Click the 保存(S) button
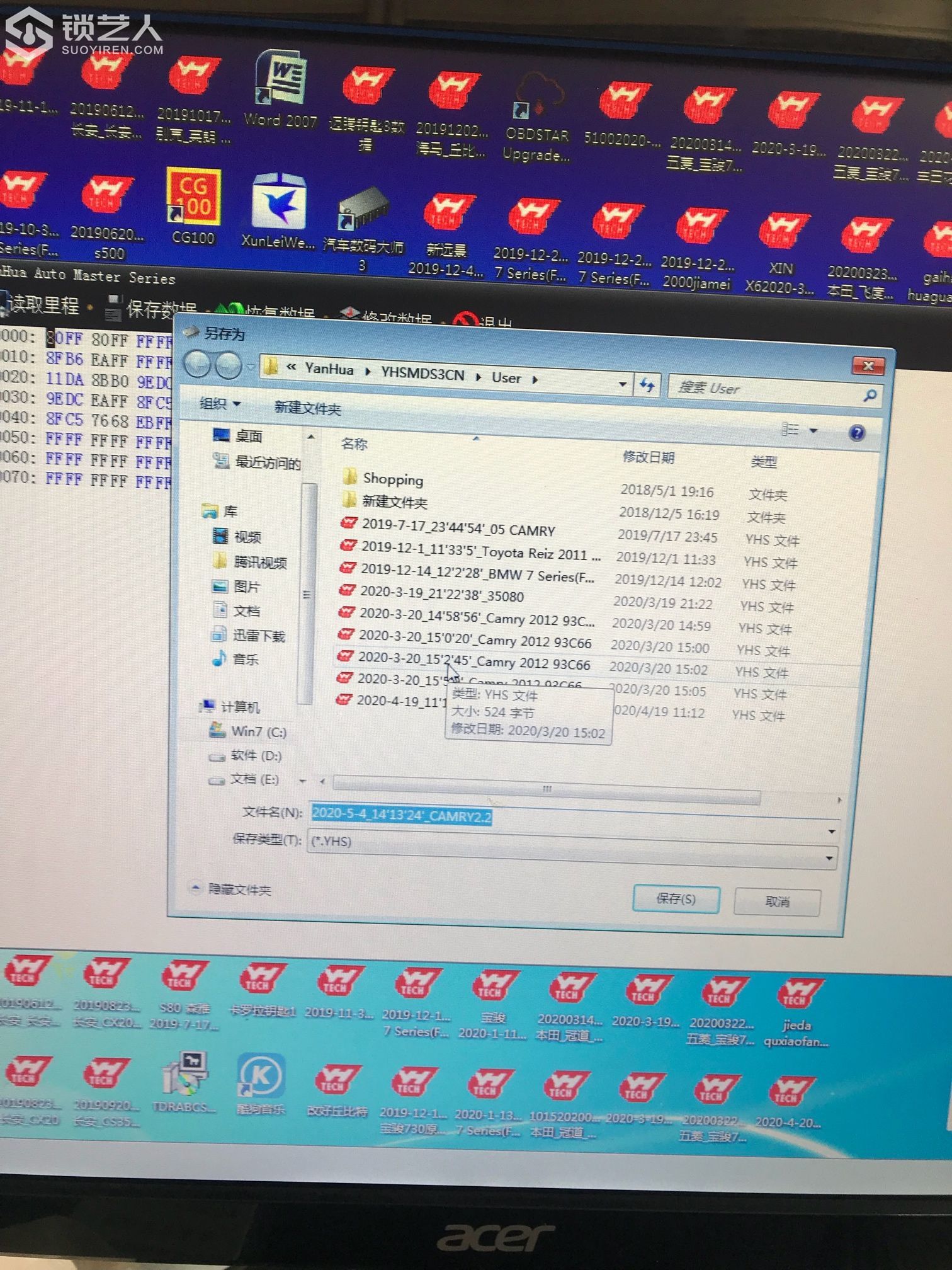 (676, 899)
